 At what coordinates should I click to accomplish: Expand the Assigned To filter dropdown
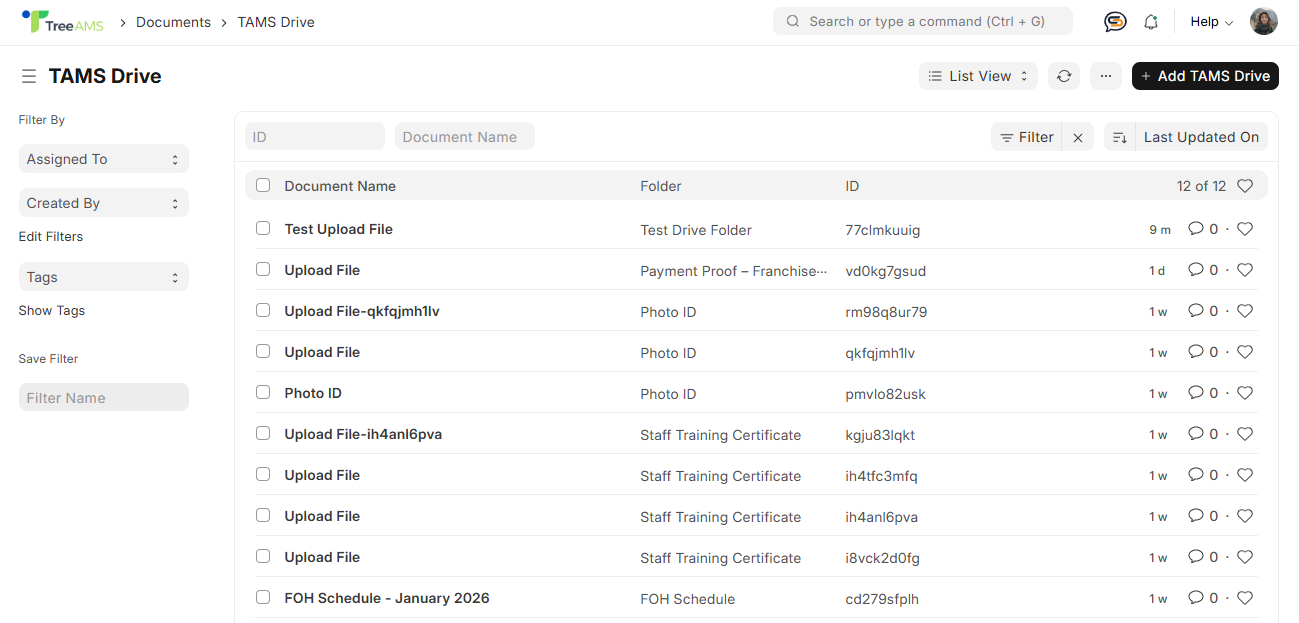click(x=103, y=159)
